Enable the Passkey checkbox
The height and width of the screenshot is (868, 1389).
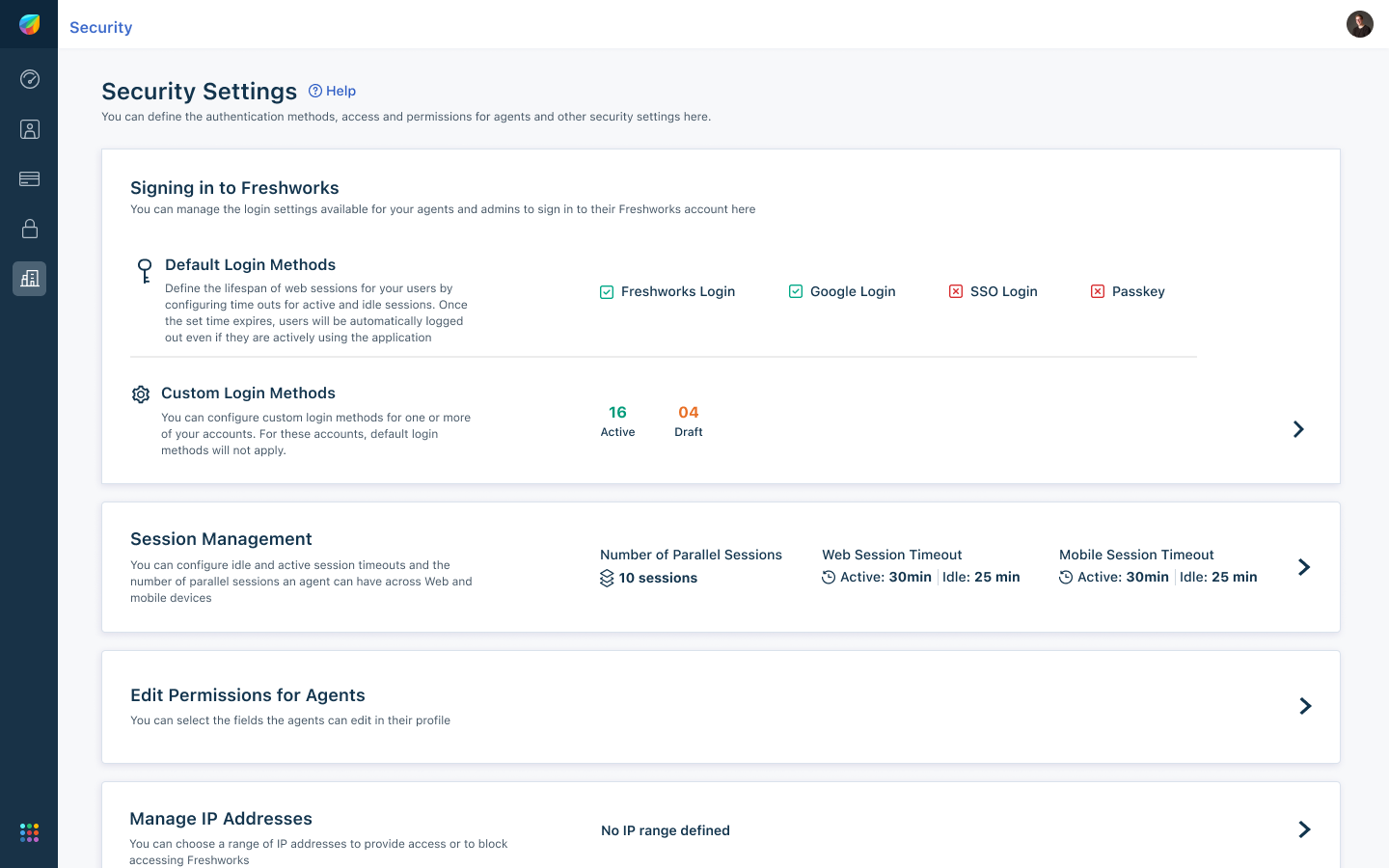[1098, 292]
